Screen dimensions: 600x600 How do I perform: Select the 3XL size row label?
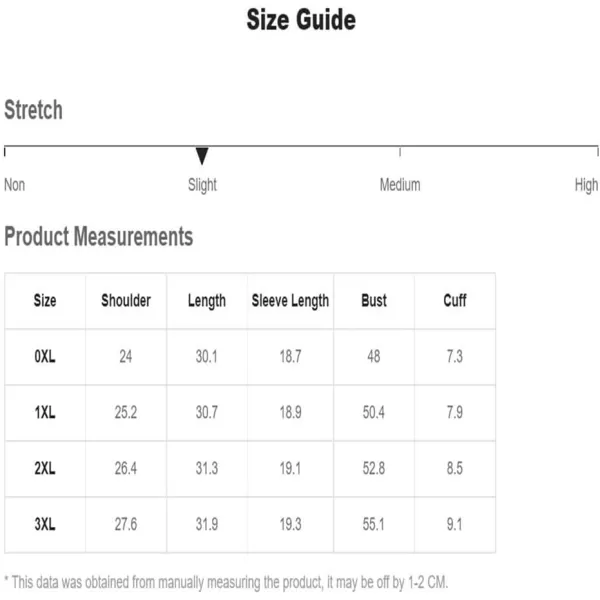45,524
